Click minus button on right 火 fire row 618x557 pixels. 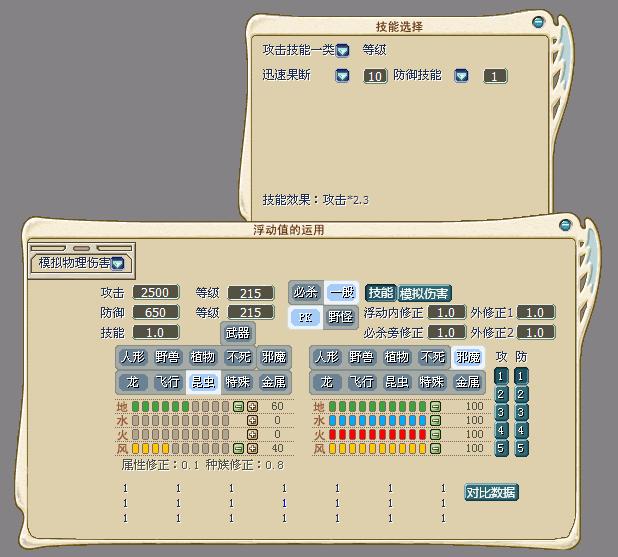pos(435,435)
